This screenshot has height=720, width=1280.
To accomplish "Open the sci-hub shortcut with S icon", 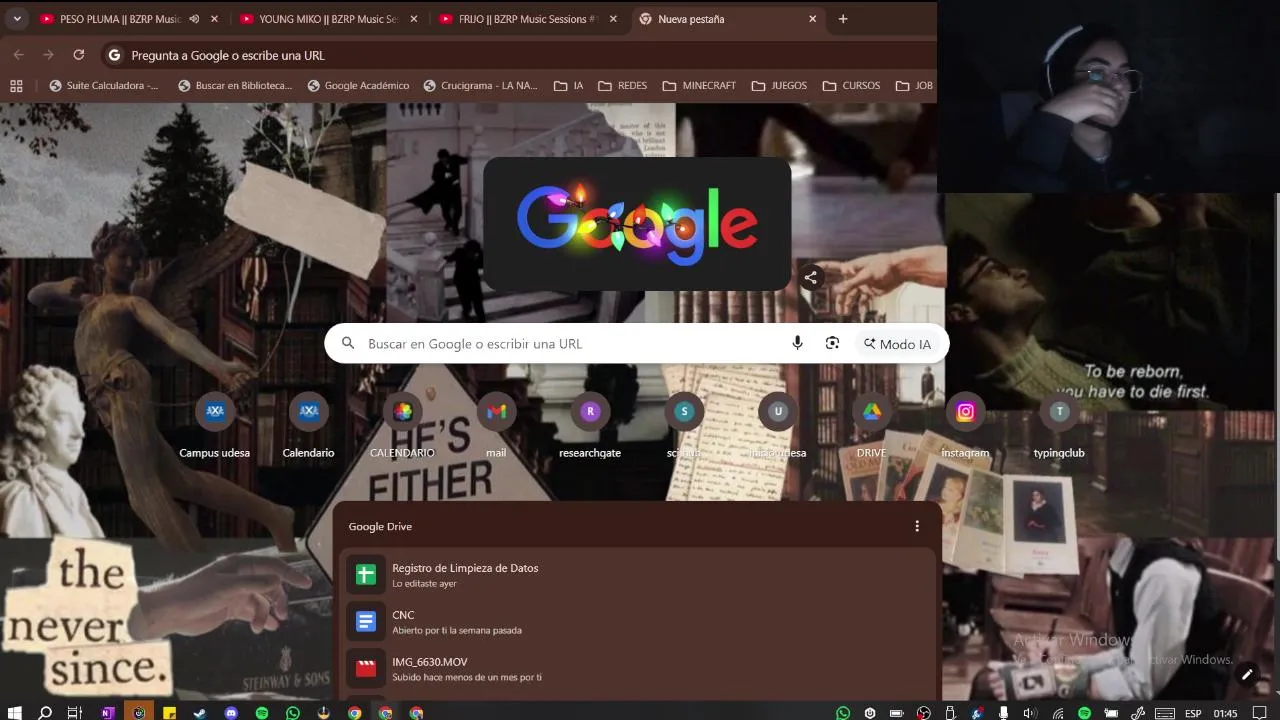I will (x=684, y=425).
